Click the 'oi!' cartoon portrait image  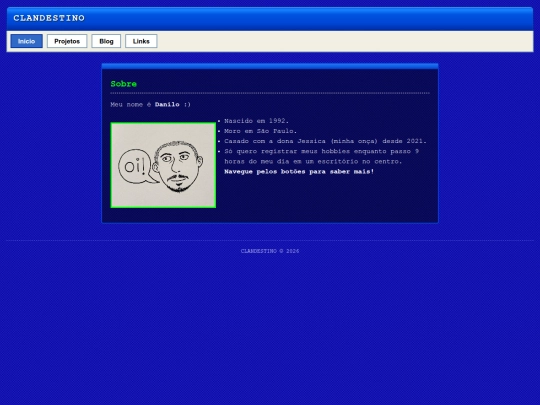[163, 165]
